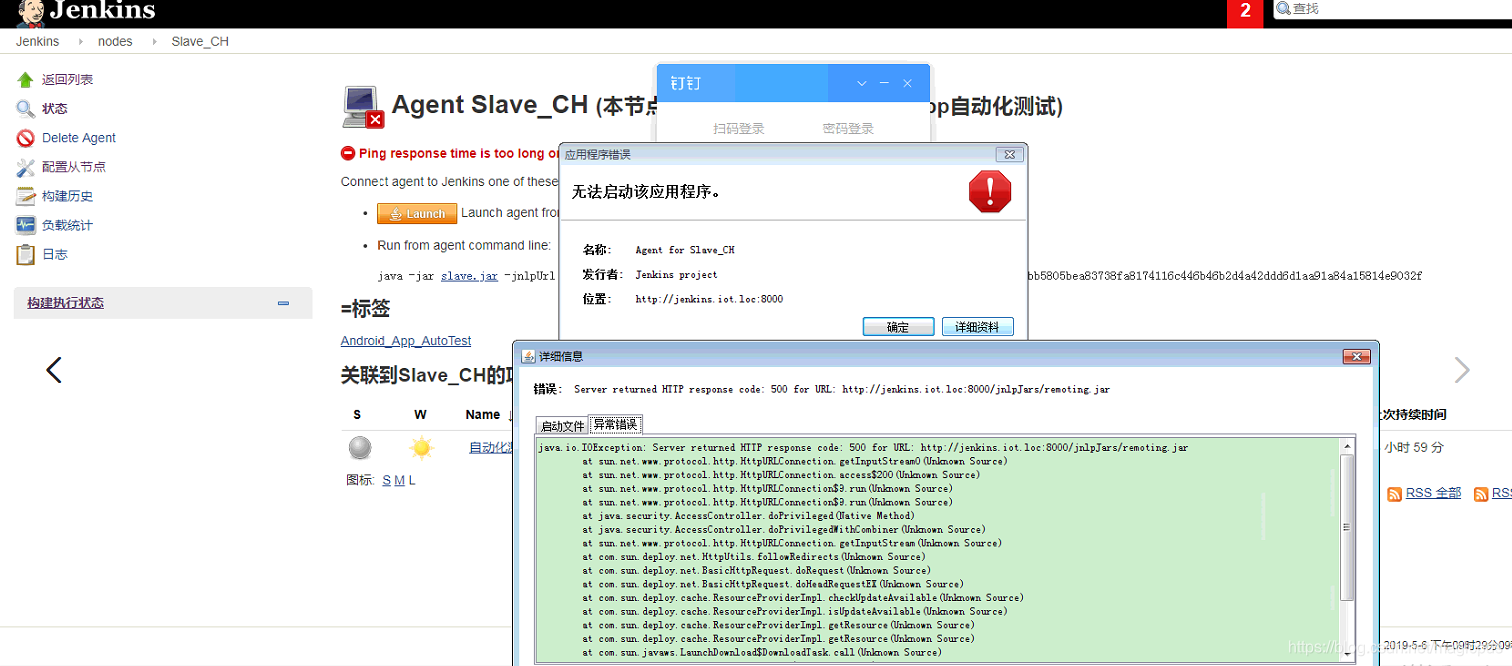Image resolution: width=1512 pixels, height=666 pixels.
Task: Click the red error warning icon
Action: (990, 190)
